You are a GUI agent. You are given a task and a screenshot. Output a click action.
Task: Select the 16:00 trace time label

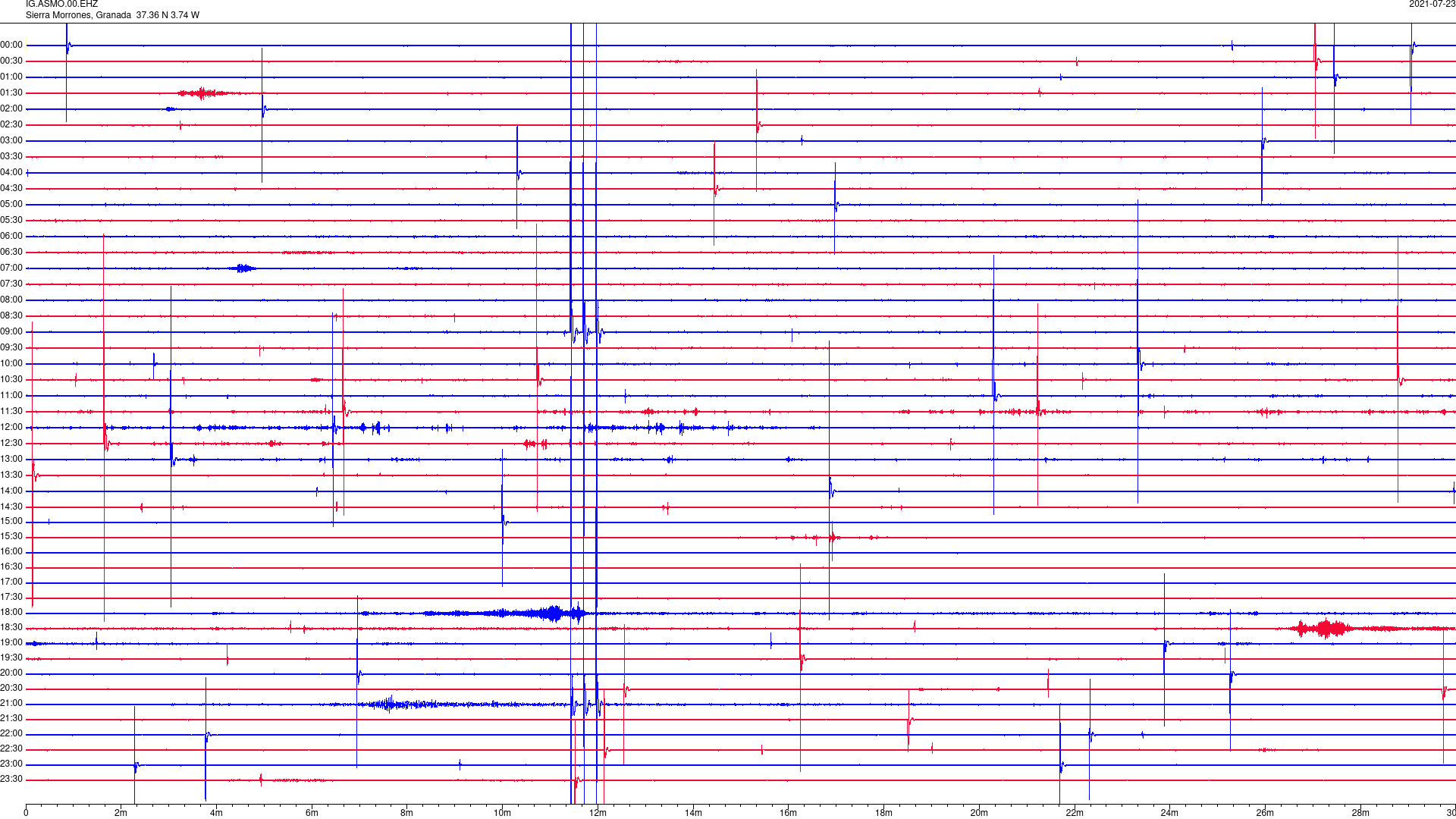point(11,552)
